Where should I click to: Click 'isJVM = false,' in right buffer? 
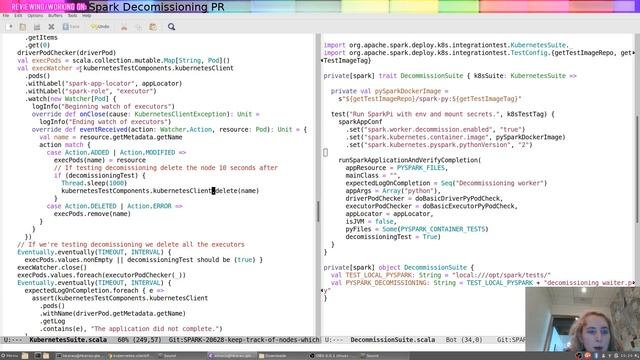371,222
